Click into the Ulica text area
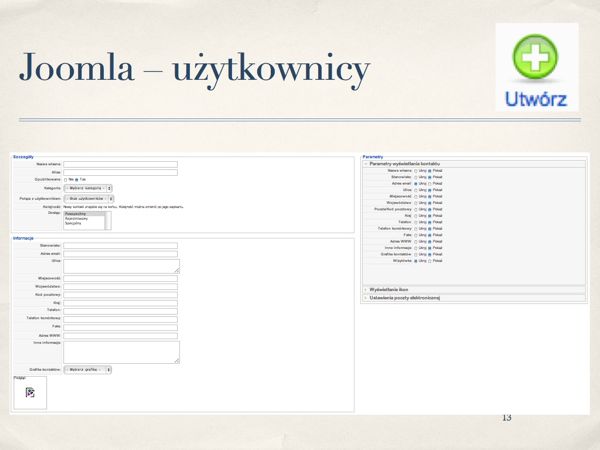Image resolution: width=600 pixels, height=450 pixels. 120,266
